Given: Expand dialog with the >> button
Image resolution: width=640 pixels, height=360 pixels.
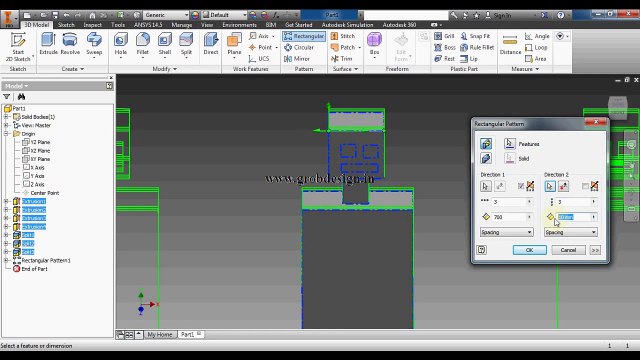Looking at the screenshot, I should pyautogui.click(x=595, y=250).
